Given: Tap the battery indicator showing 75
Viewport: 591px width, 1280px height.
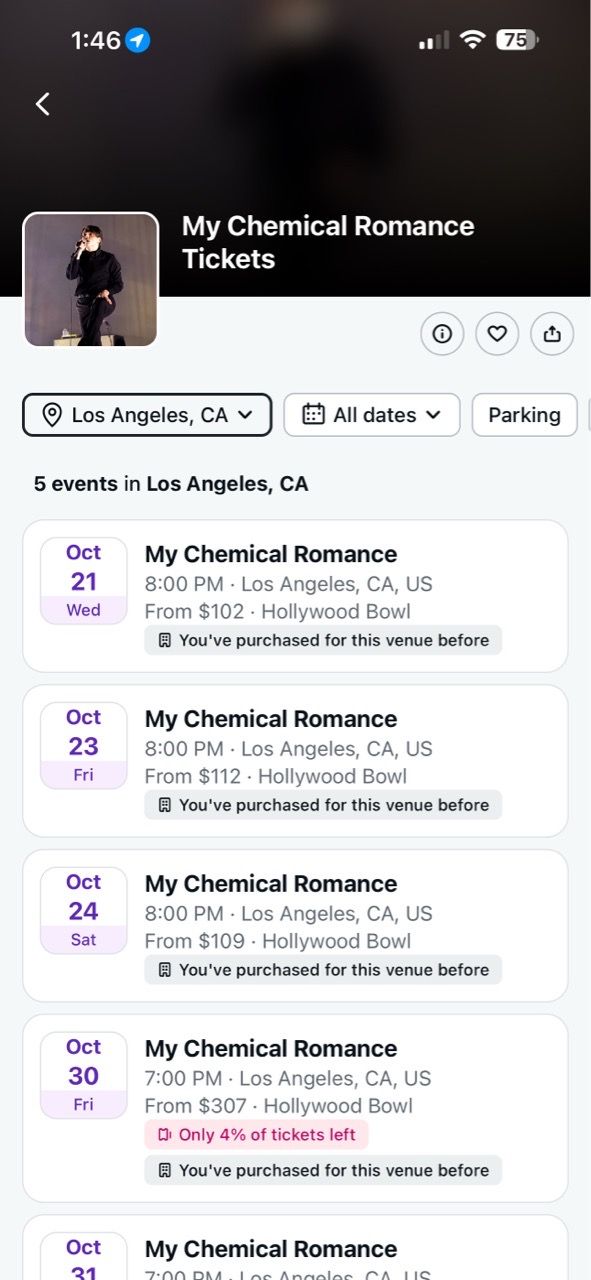Looking at the screenshot, I should [x=517, y=40].
